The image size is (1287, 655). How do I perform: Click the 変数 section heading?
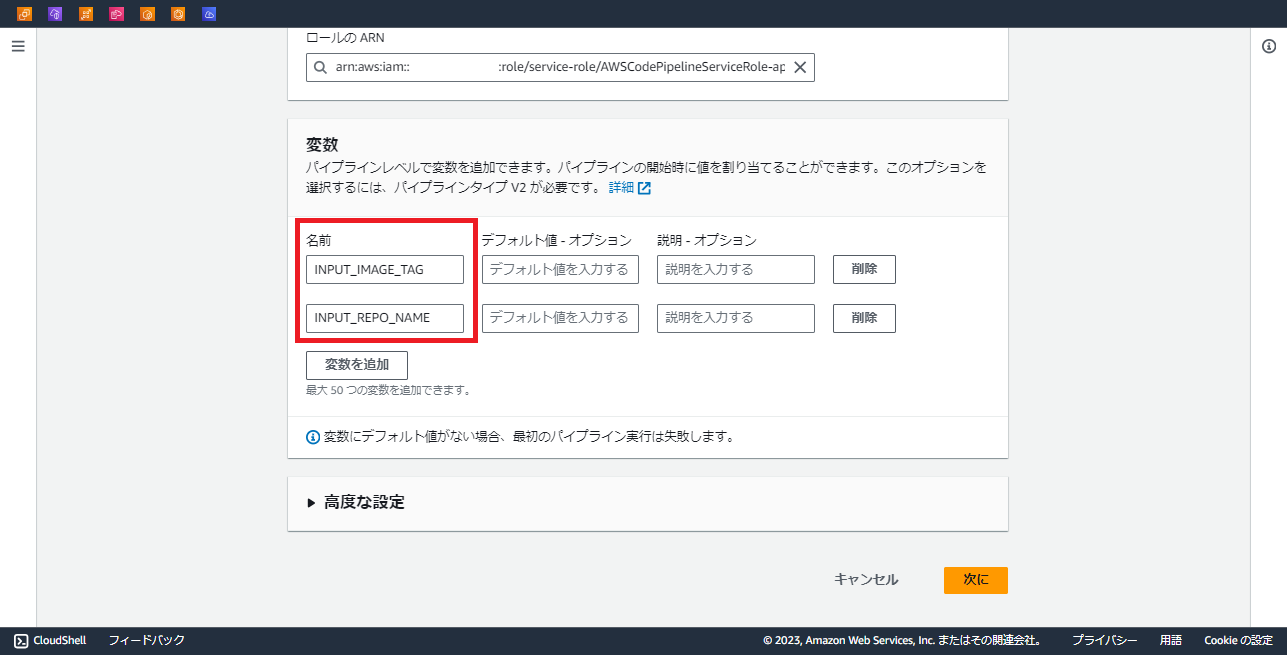coord(322,145)
